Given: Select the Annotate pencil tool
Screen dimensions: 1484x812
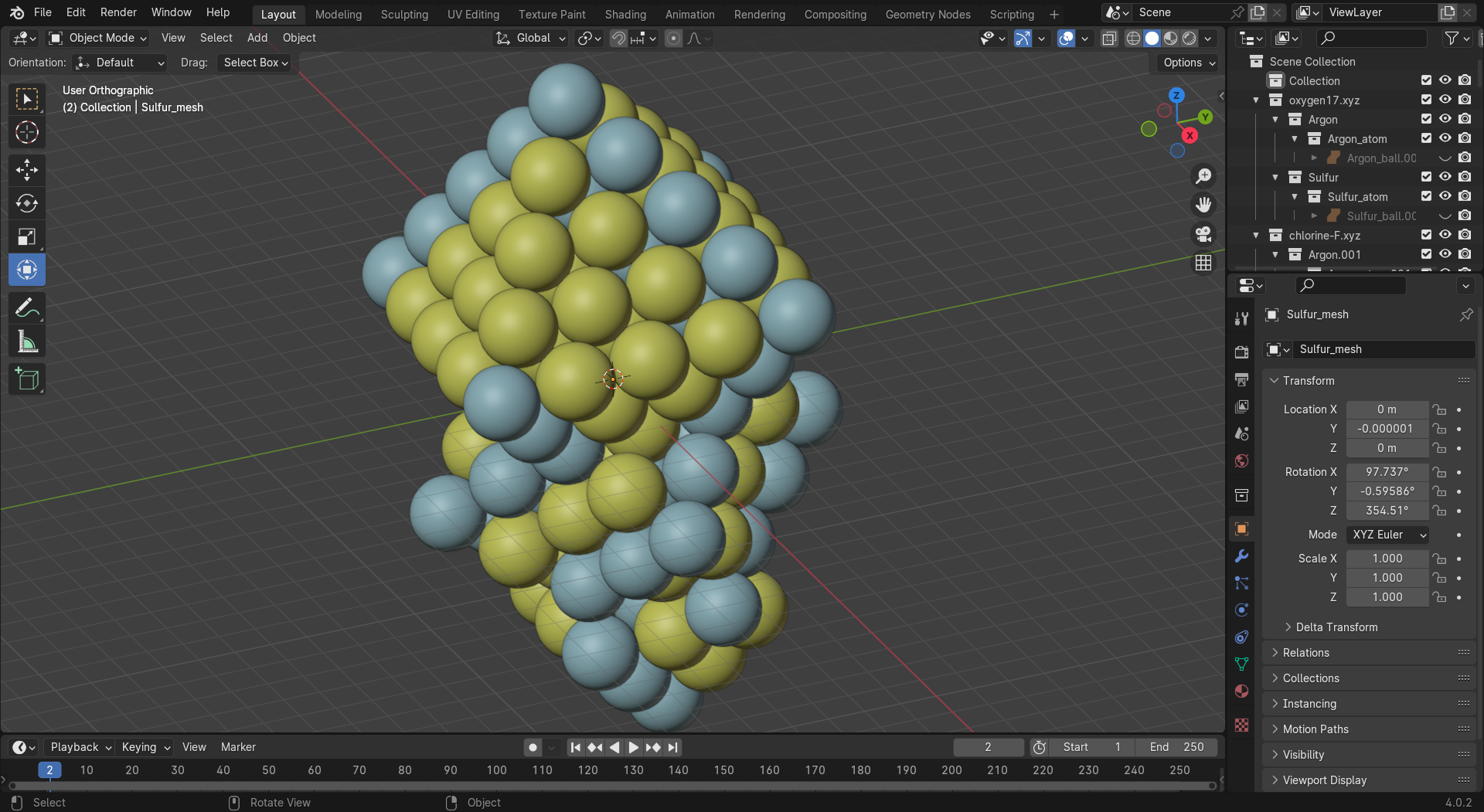Looking at the screenshot, I should [x=27, y=308].
